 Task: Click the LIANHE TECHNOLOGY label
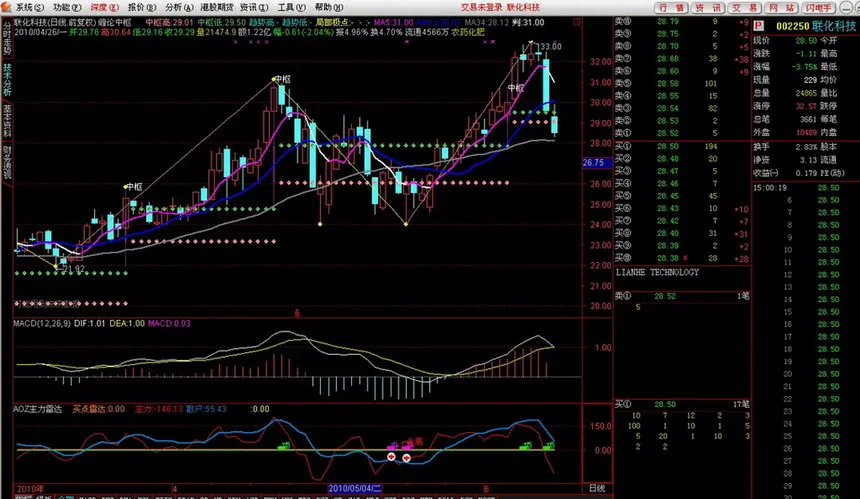(x=657, y=272)
